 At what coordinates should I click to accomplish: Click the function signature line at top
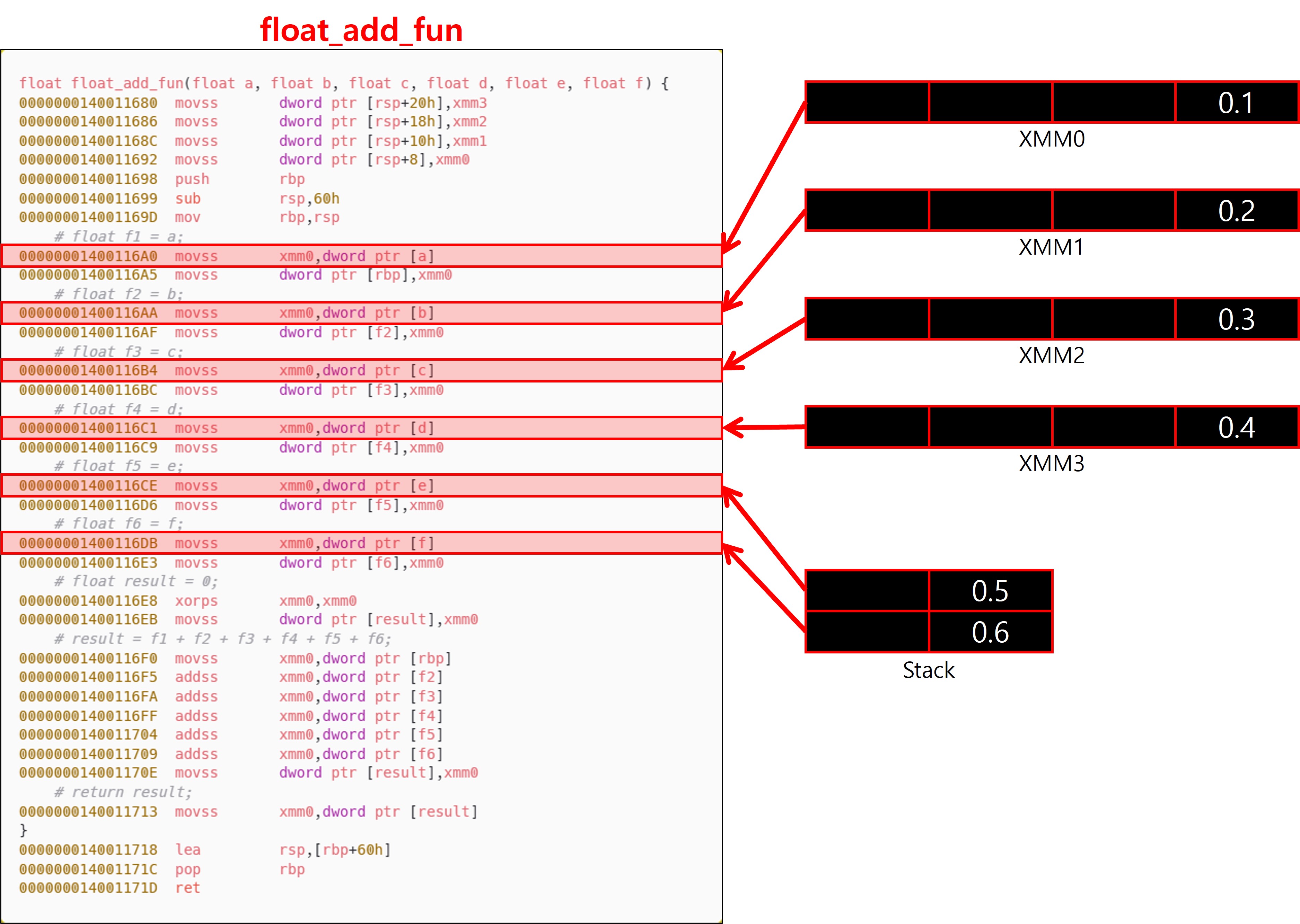(x=344, y=83)
